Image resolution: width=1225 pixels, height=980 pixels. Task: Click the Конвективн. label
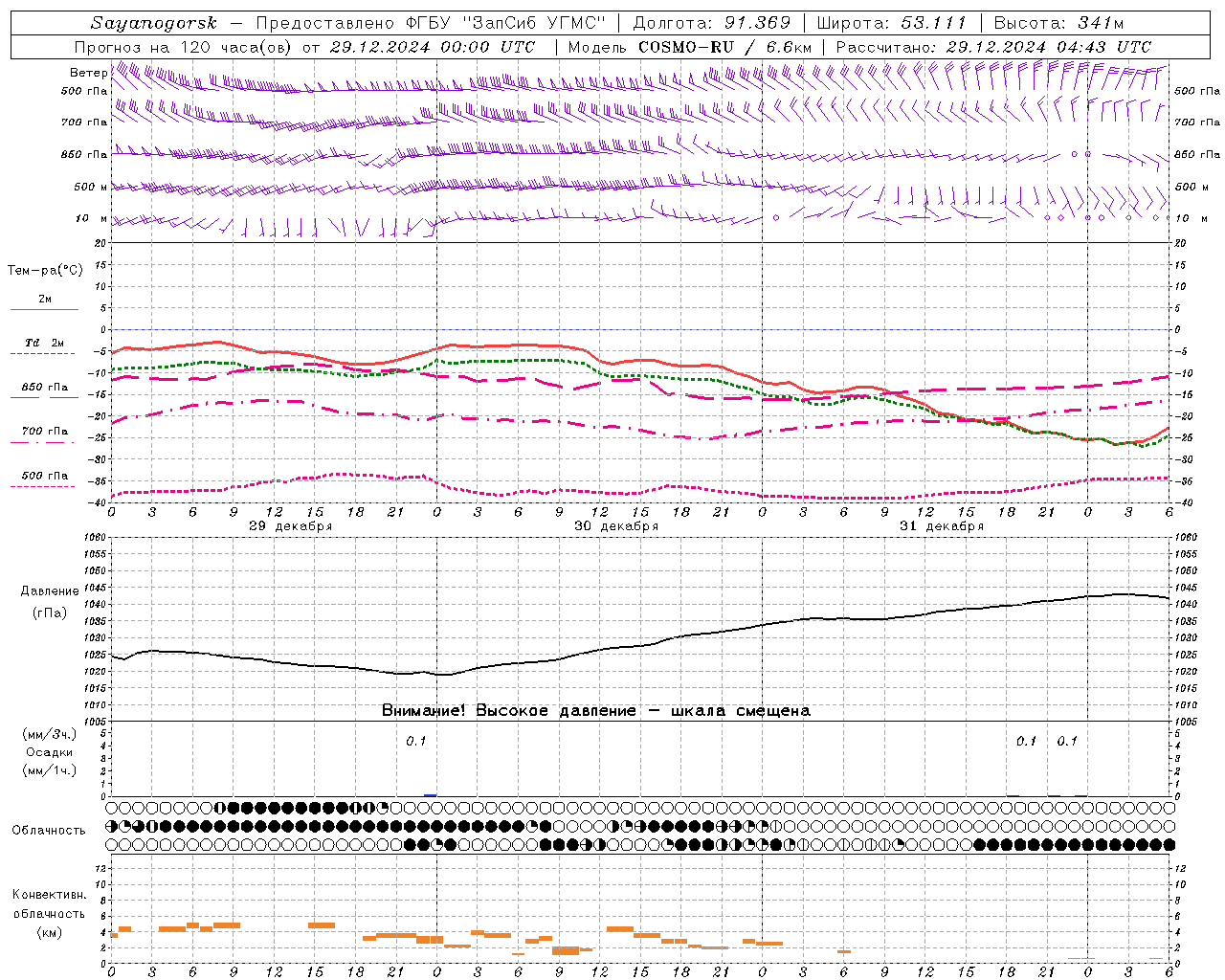[x=49, y=895]
